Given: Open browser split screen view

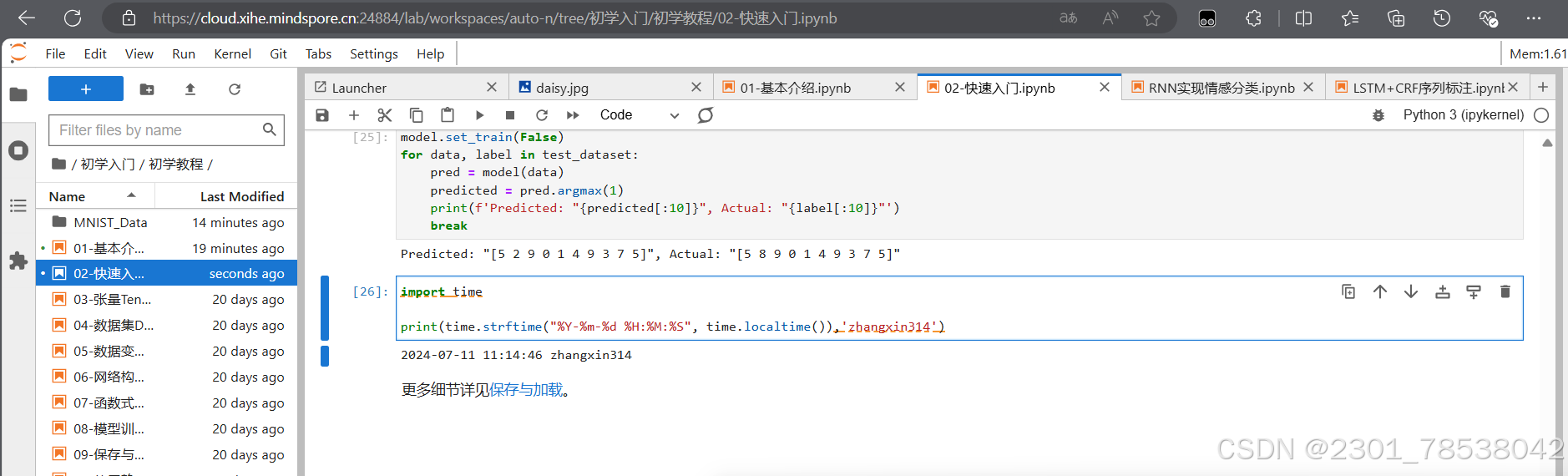Looking at the screenshot, I should click(1303, 18).
